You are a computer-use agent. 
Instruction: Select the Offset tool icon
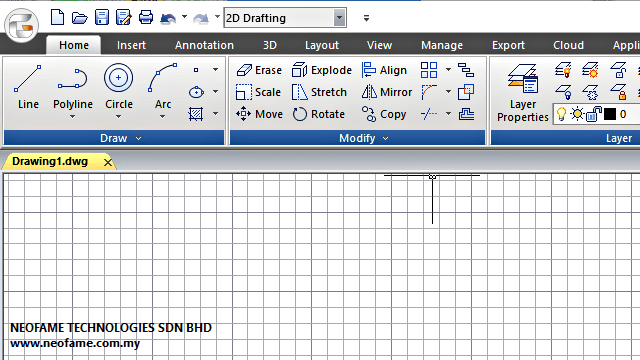[466, 114]
